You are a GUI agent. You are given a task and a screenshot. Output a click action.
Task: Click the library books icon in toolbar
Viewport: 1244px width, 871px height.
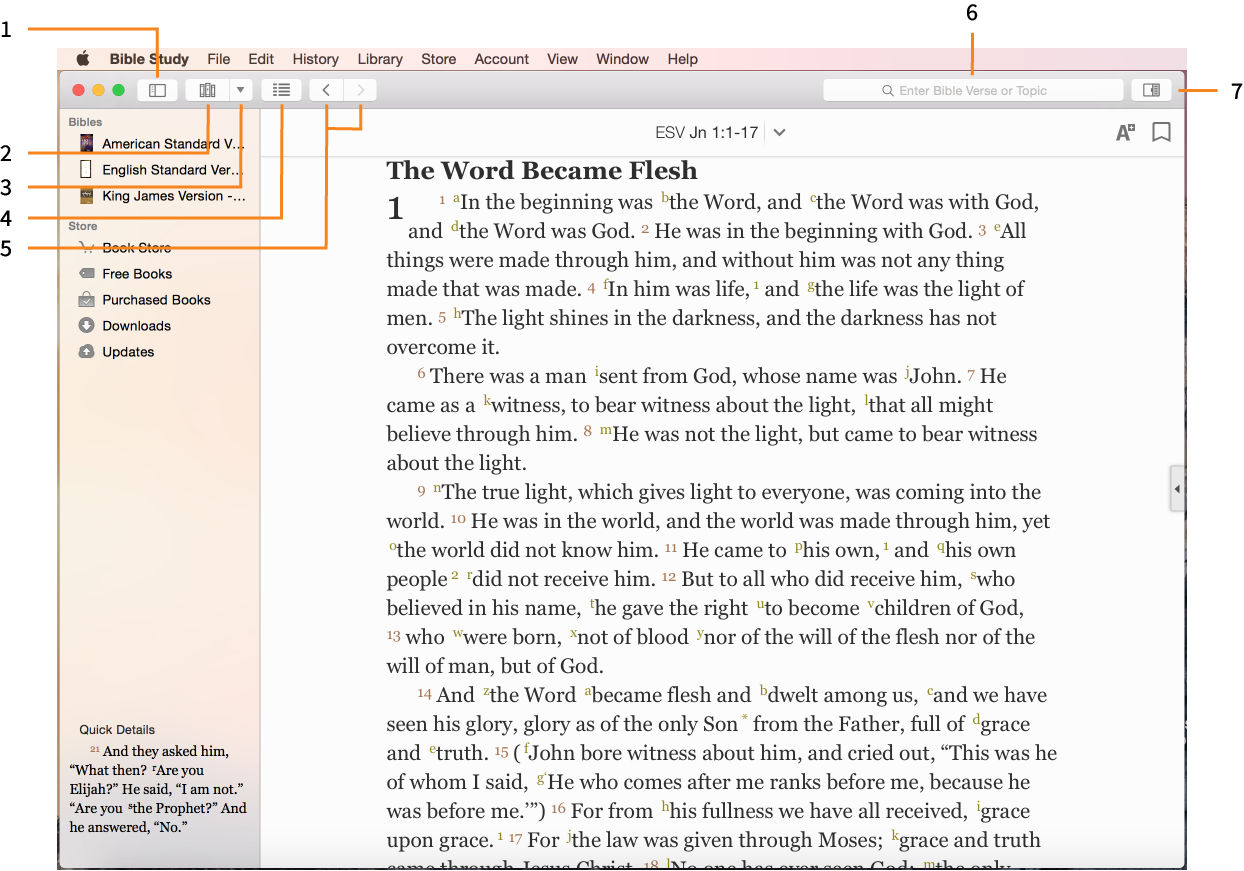(207, 90)
